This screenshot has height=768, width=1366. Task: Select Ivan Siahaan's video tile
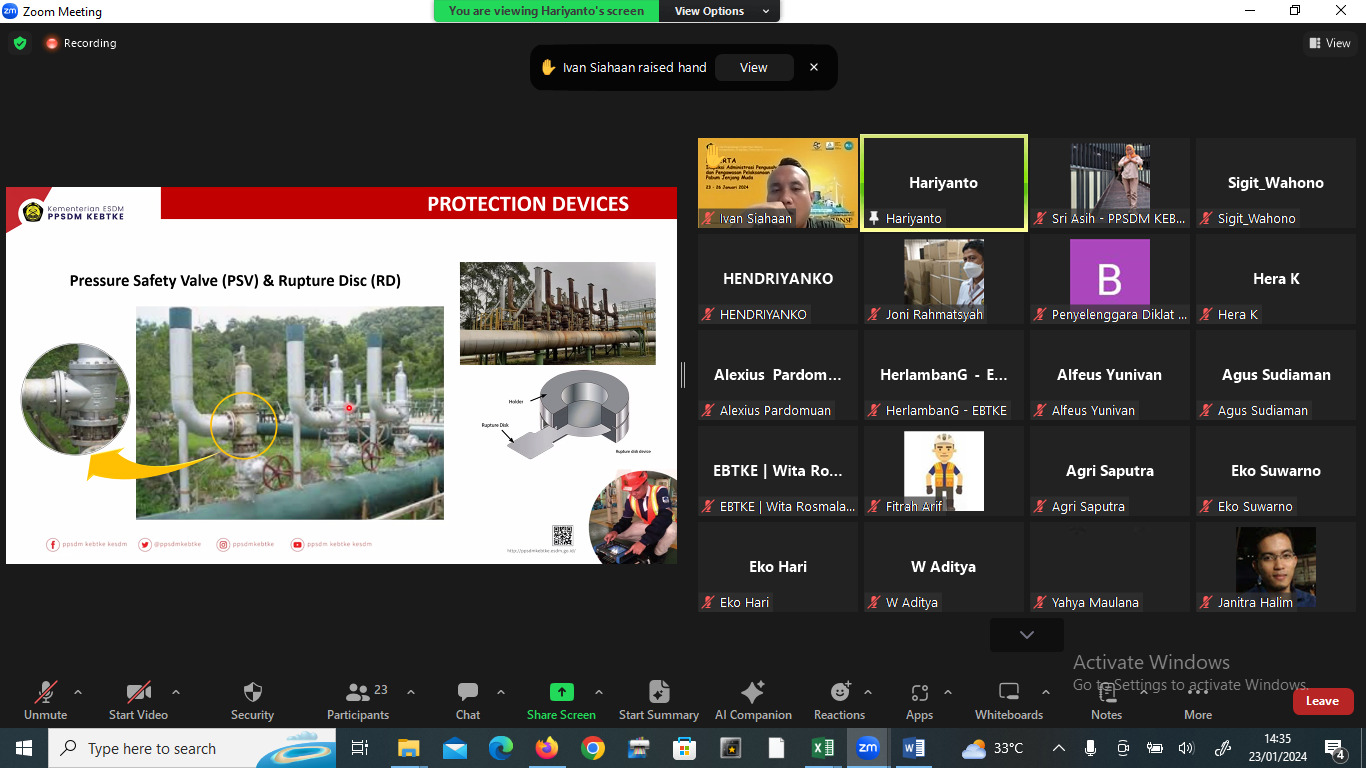coord(778,183)
